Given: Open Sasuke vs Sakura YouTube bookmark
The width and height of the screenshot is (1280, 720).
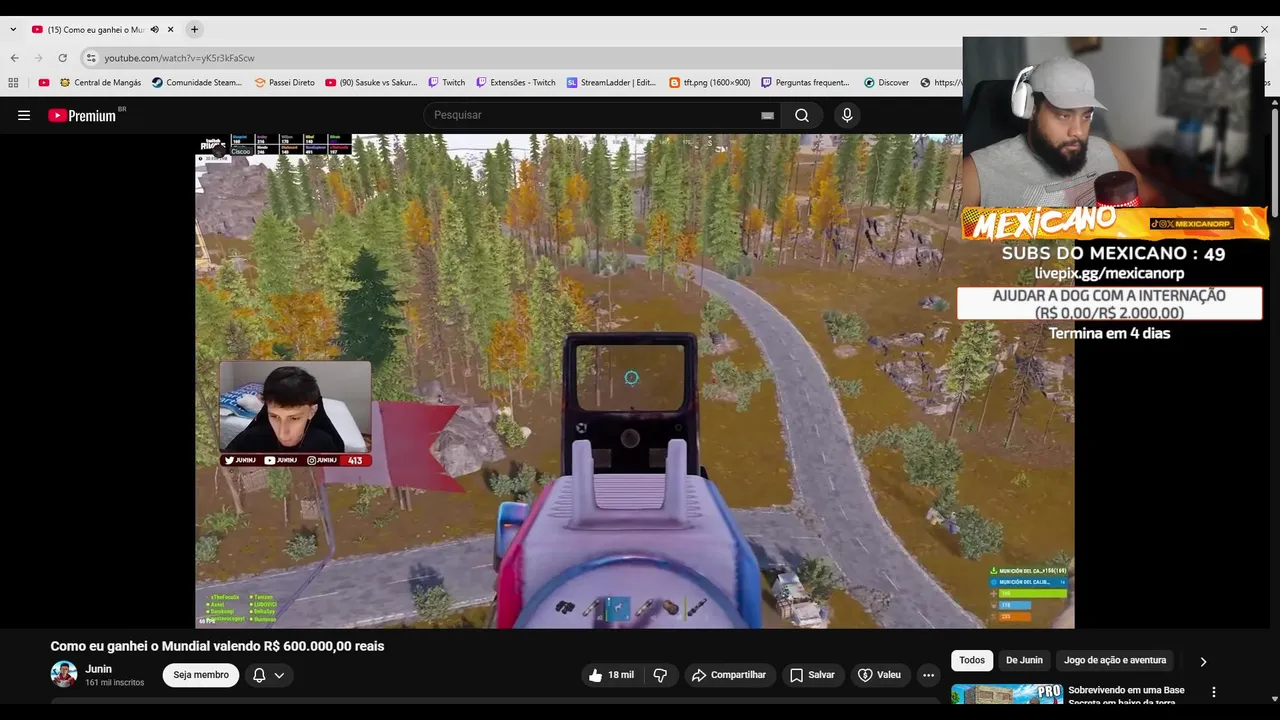Looking at the screenshot, I should (371, 82).
